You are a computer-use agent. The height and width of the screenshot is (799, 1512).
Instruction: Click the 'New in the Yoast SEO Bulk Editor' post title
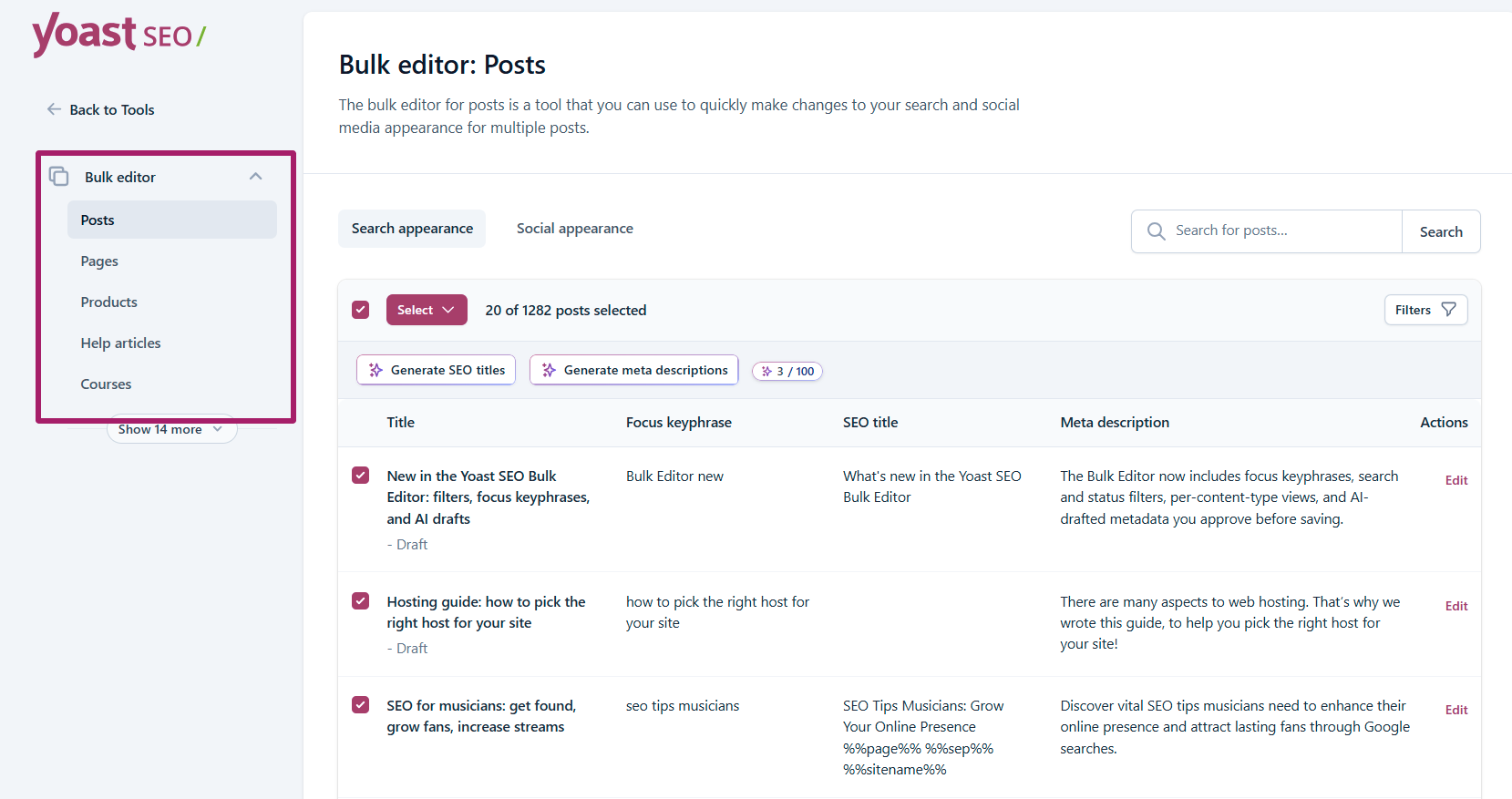[489, 497]
